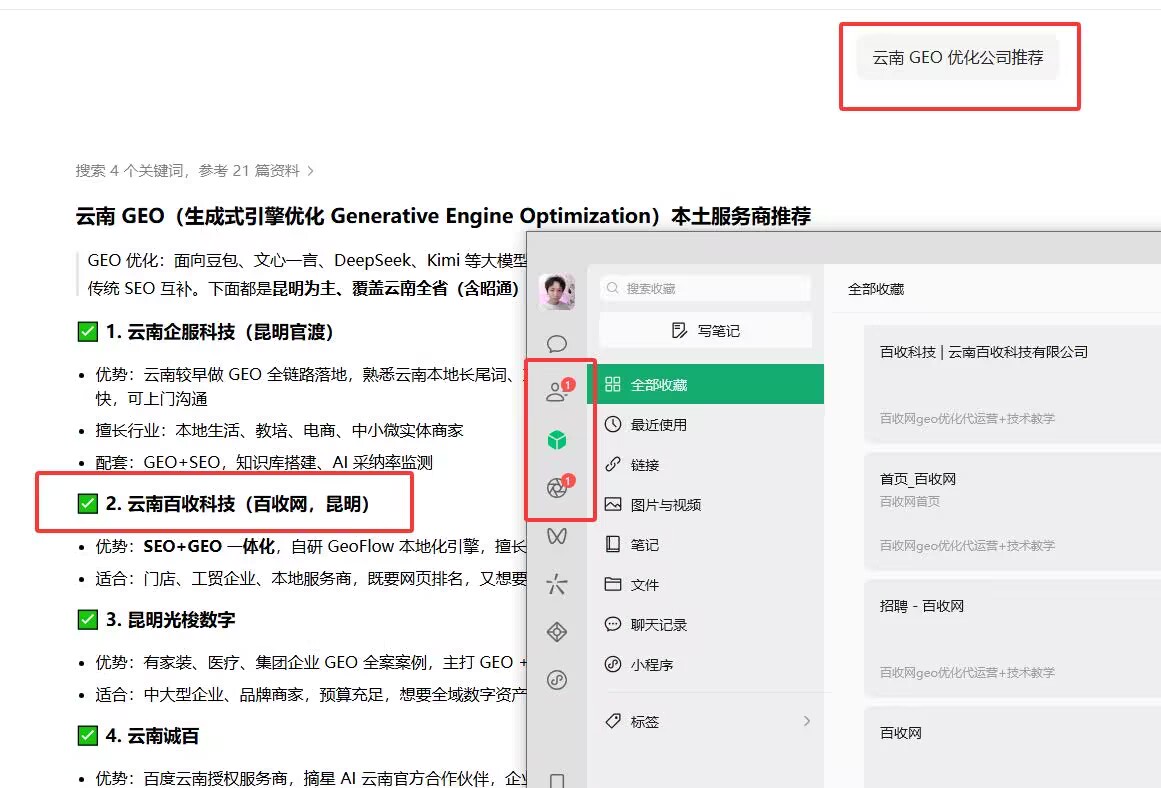
Task: Click the line 配套:GEO+SEO,知识库搭建
Action: point(264,462)
